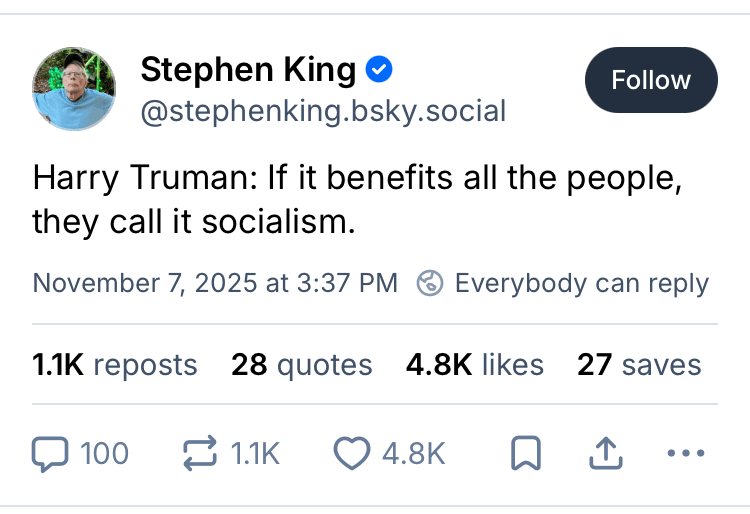750x514 pixels.
Task: Click the Everybody can reply label
Action: click(x=581, y=283)
